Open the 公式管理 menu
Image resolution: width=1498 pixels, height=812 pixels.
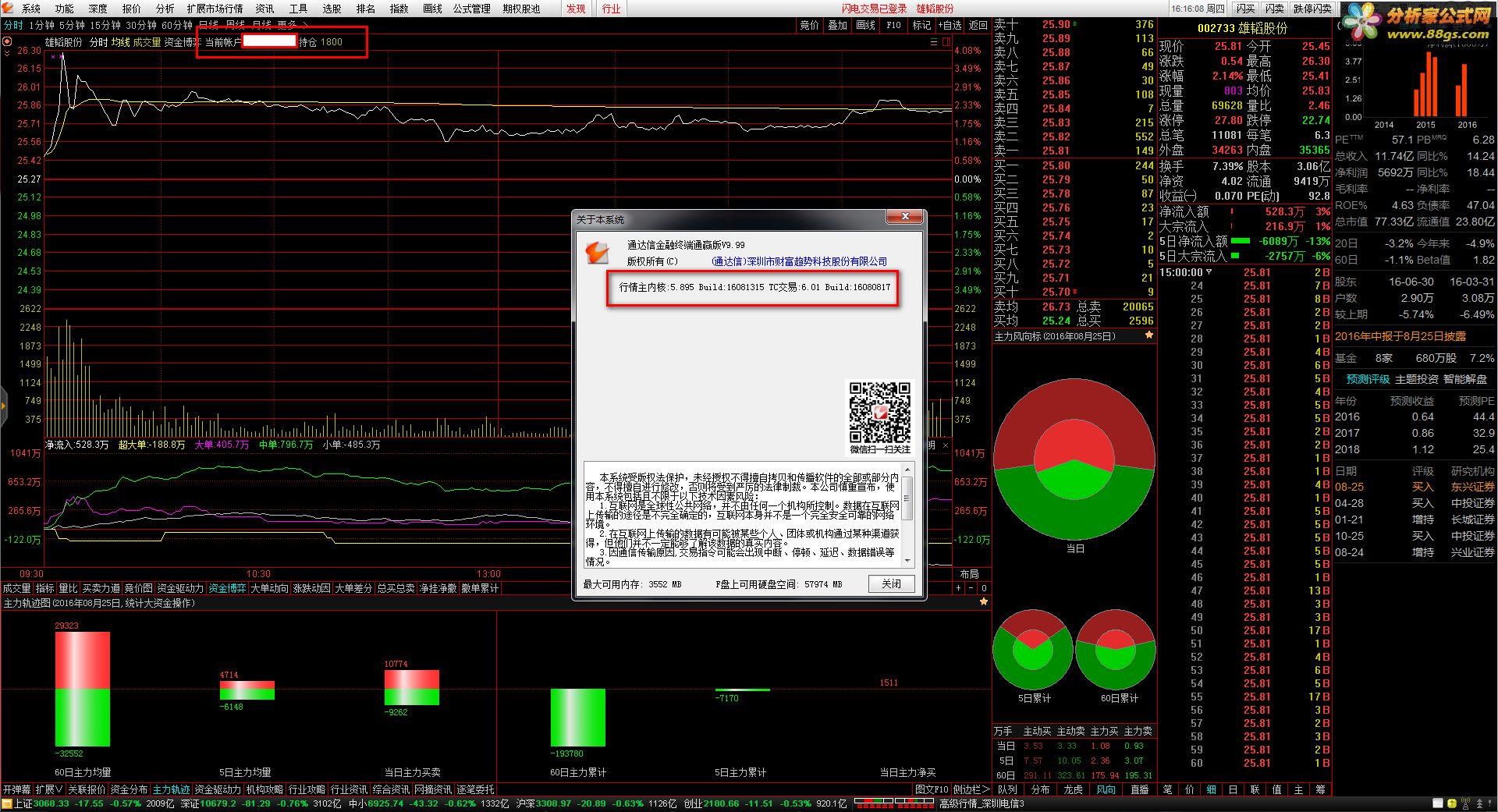pos(472,9)
